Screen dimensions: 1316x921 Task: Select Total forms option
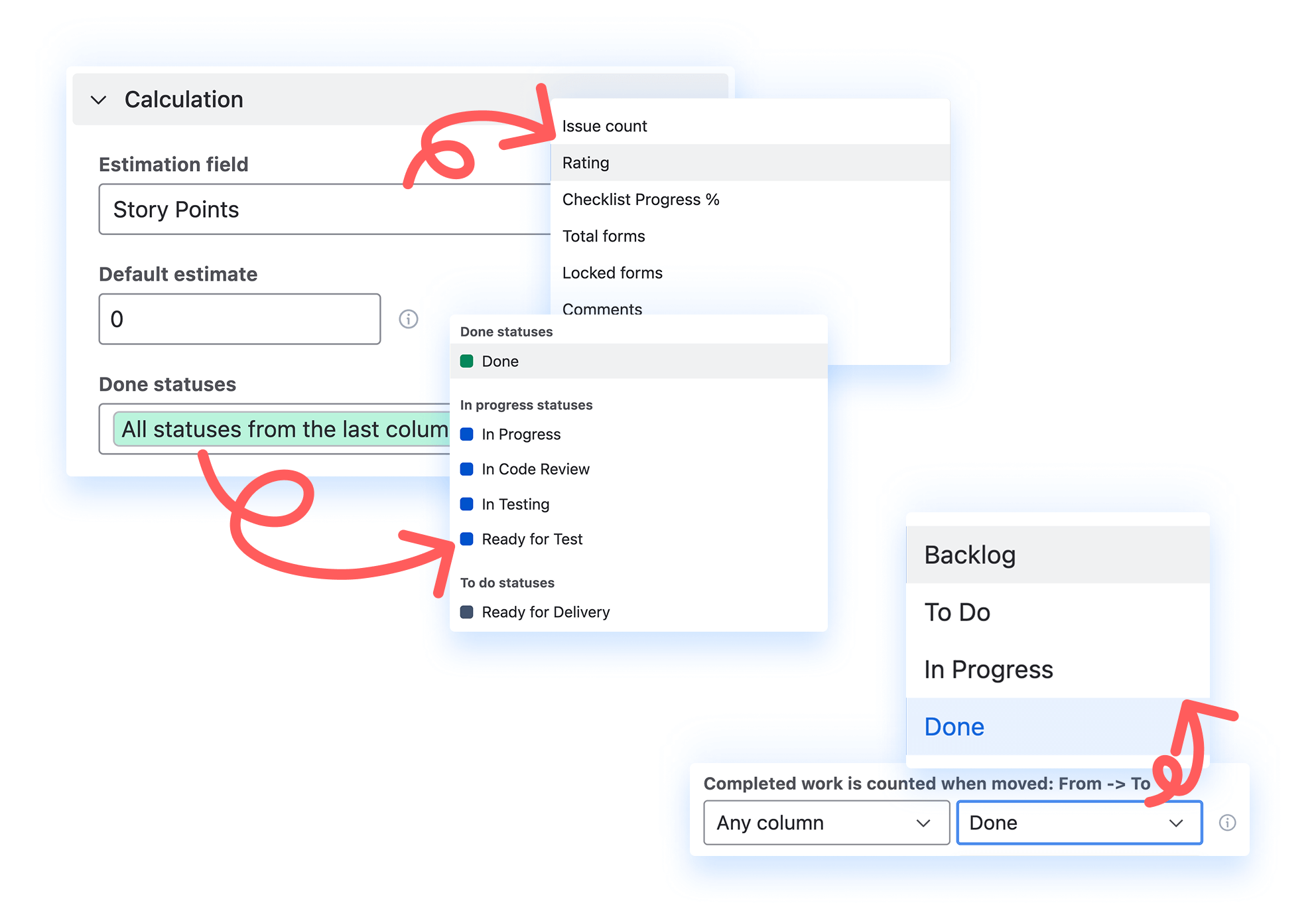click(603, 236)
